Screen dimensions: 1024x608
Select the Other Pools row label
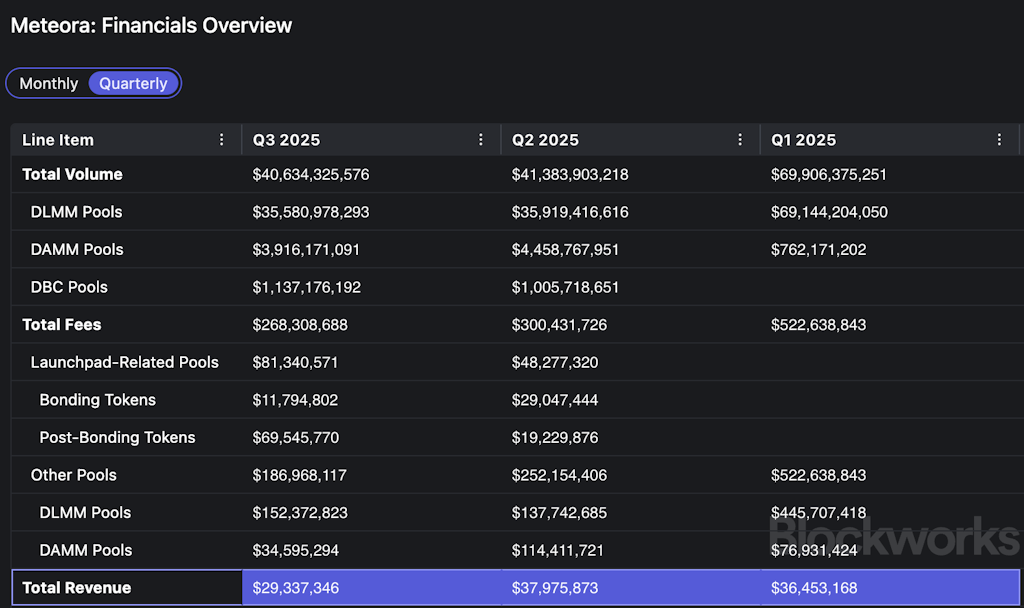point(73,475)
